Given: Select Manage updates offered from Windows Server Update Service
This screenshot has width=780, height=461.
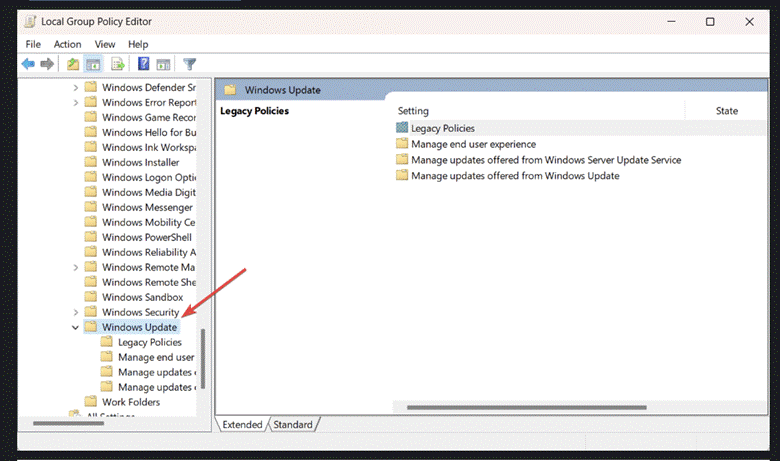Looking at the screenshot, I should [x=546, y=160].
